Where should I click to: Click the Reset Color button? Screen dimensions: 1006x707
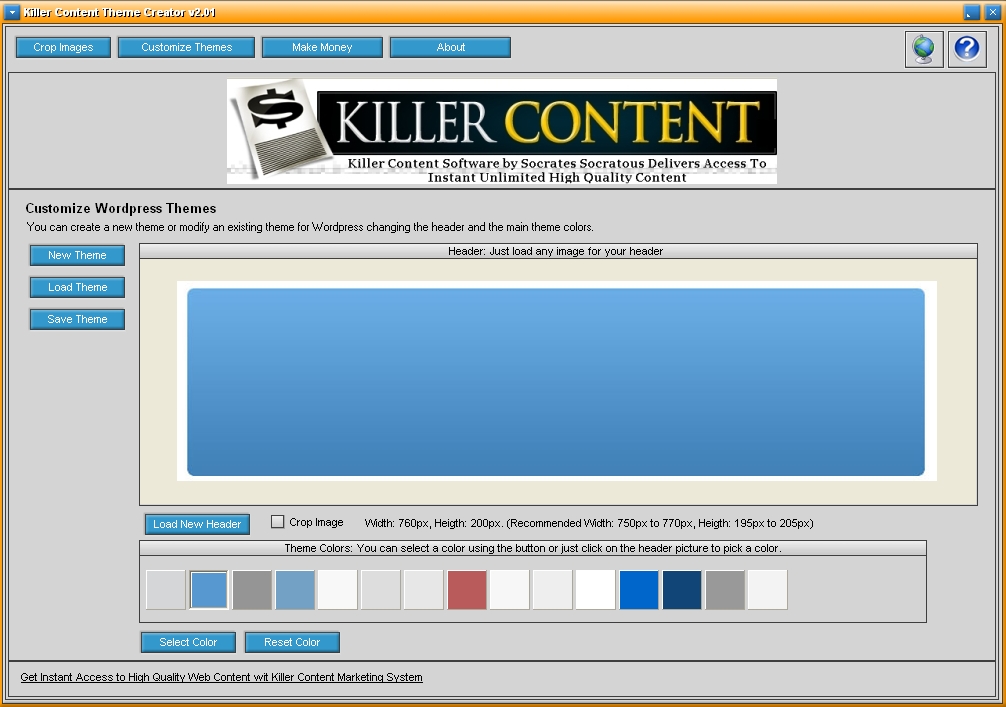pyautogui.click(x=292, y=642)
